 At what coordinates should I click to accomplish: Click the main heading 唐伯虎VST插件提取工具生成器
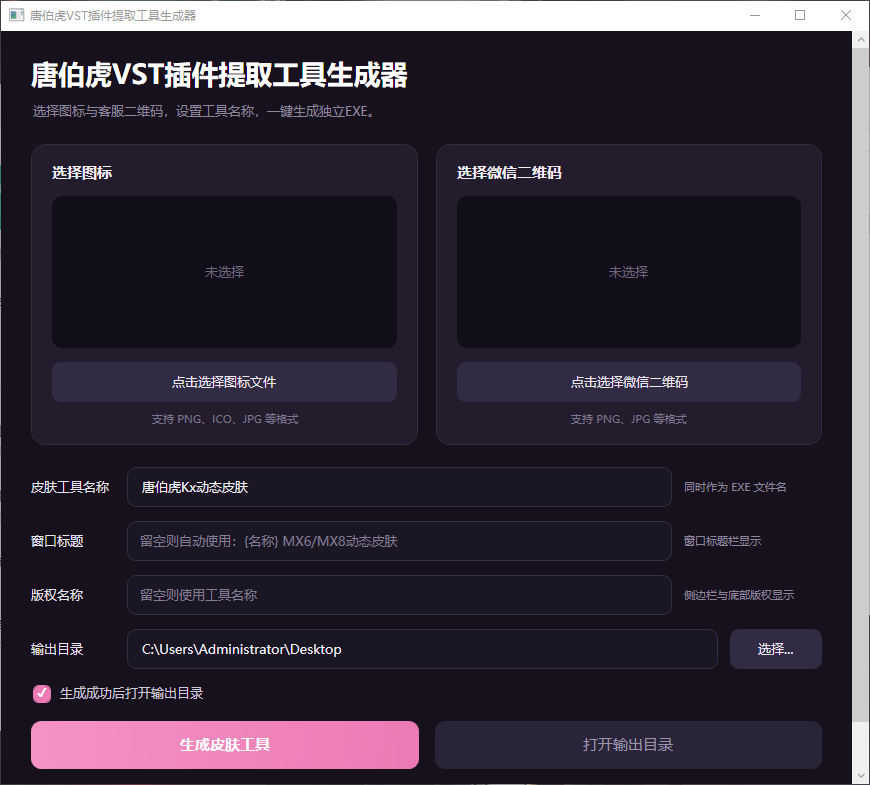219,75
